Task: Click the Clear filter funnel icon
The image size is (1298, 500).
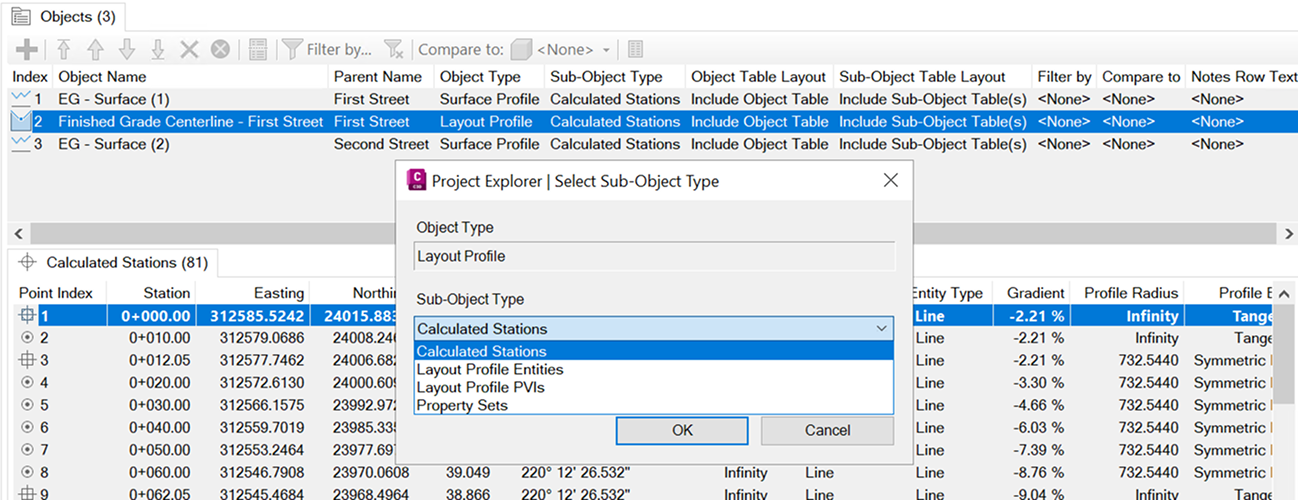Action: (x=394, y=49)
